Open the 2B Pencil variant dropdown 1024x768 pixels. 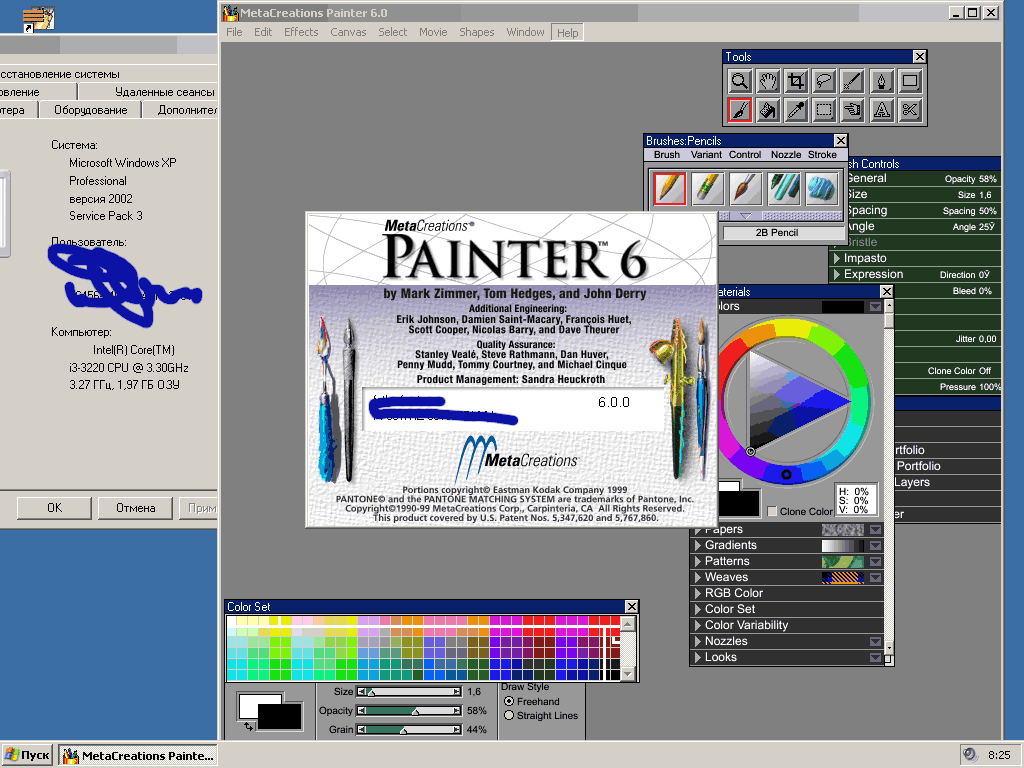click(x=783, y=232)
